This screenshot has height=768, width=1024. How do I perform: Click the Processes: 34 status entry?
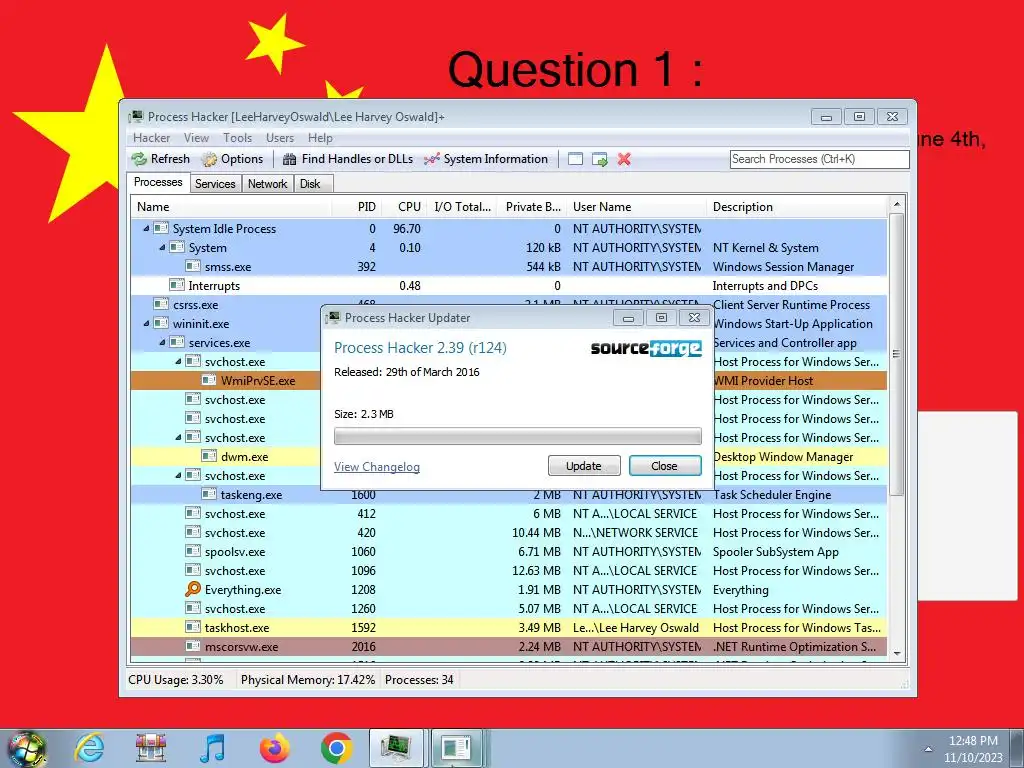pyautogui.click(x=419, y=680)
